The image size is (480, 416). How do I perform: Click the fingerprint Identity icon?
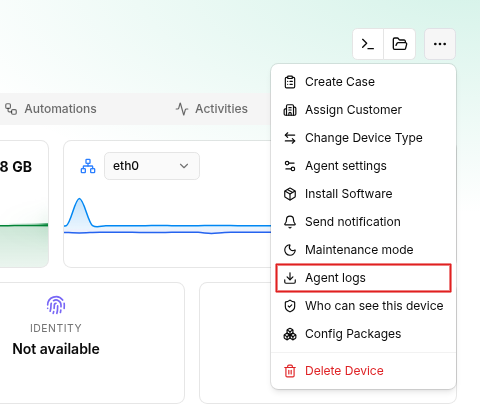click(x=56, y=305)
